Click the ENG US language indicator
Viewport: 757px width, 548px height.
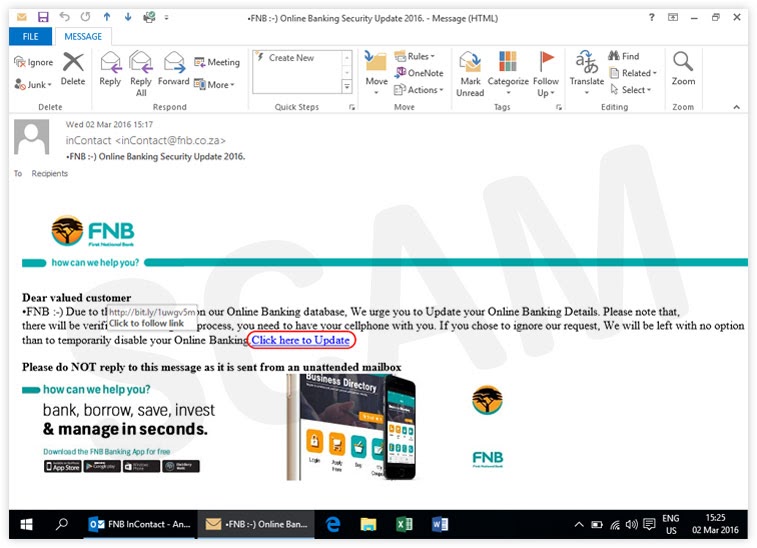(671, 524)
